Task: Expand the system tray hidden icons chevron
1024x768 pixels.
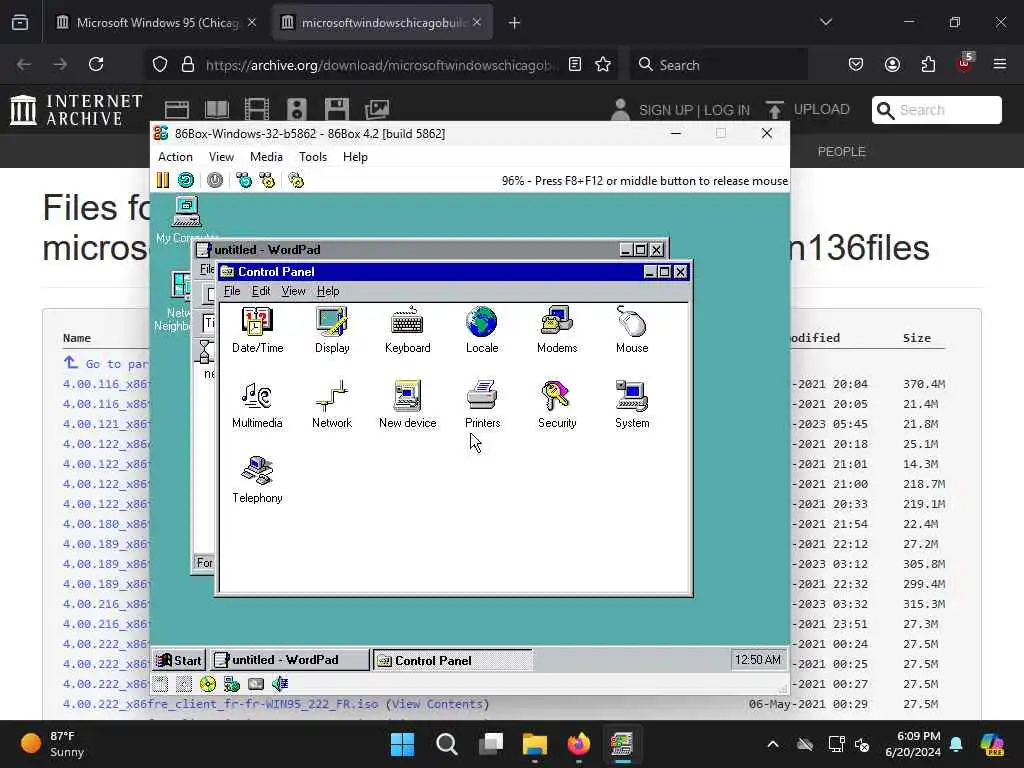Action: 773,744
